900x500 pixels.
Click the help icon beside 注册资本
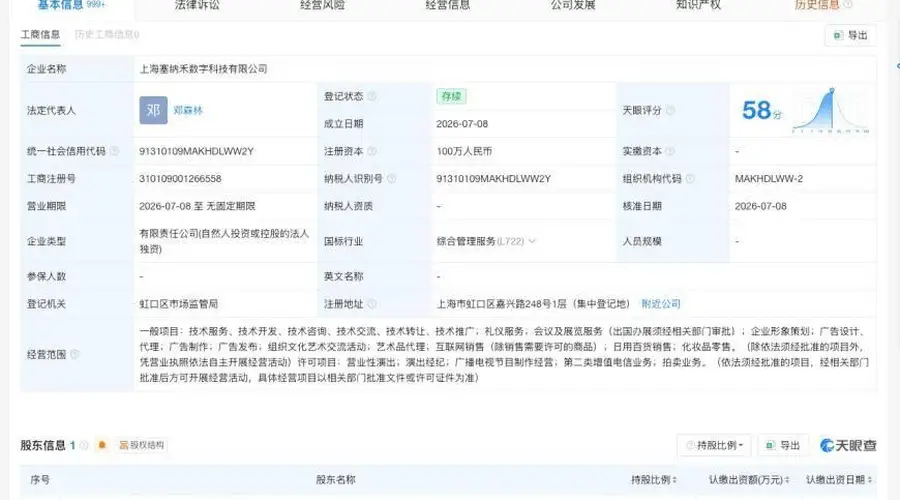tap(372, 151)
